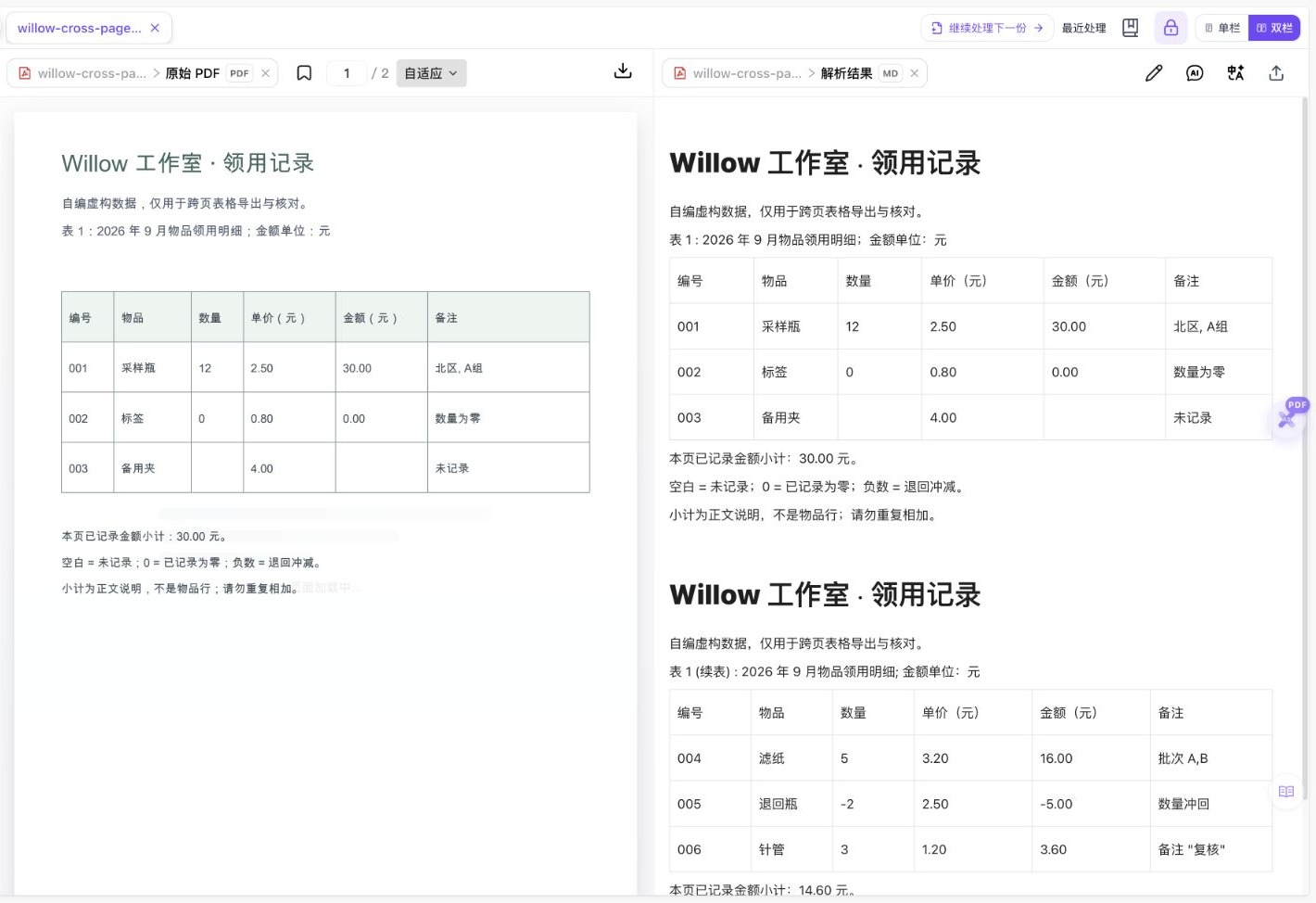The image size is (1316, 903).
Task: Close the 解析结果 MD panel tab
Action: (x=915, y=73)
